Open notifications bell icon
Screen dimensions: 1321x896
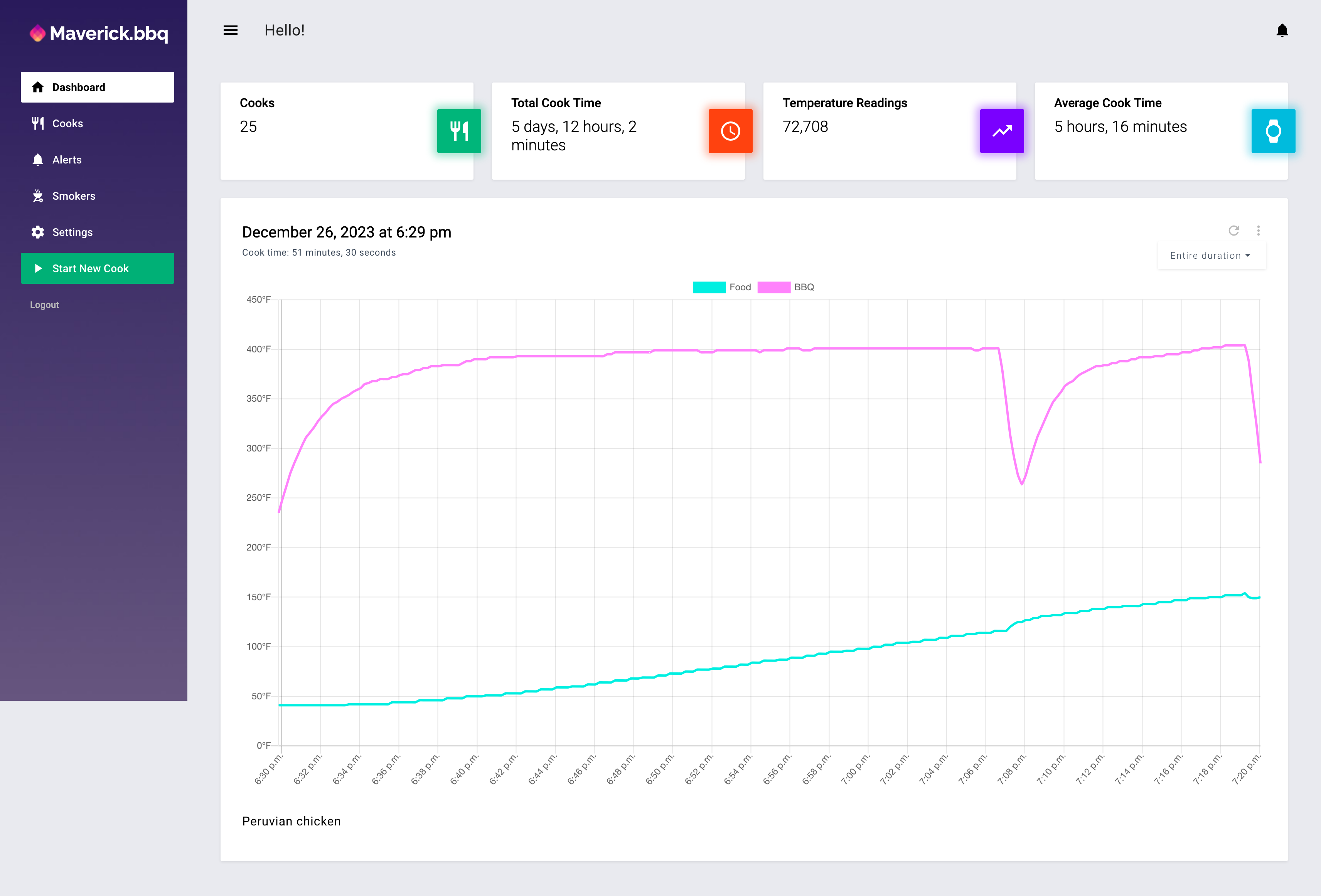(1282, 30)
